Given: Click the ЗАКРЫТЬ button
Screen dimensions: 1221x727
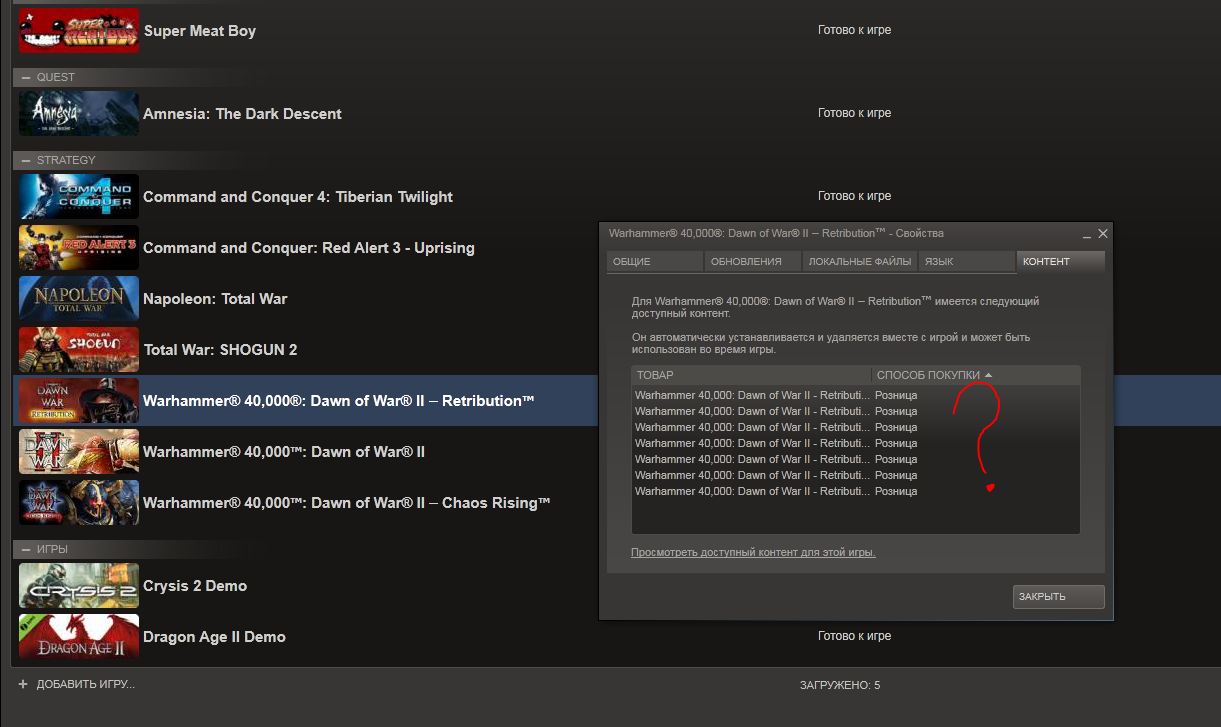Looking at the screenshot, I should point(1058,596).
